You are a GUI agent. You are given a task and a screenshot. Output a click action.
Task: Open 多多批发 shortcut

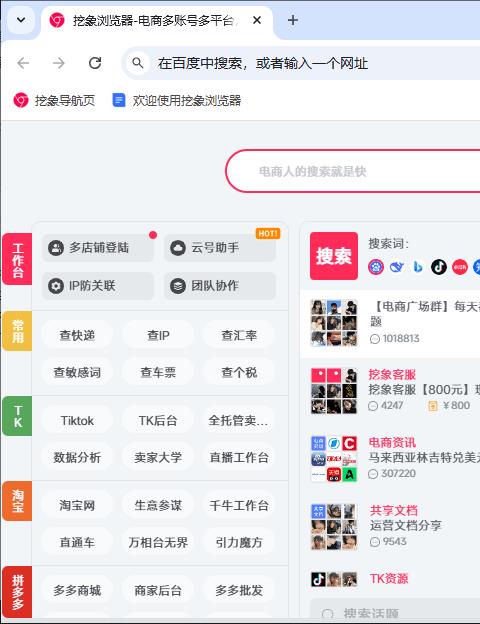tap(239, 590)
